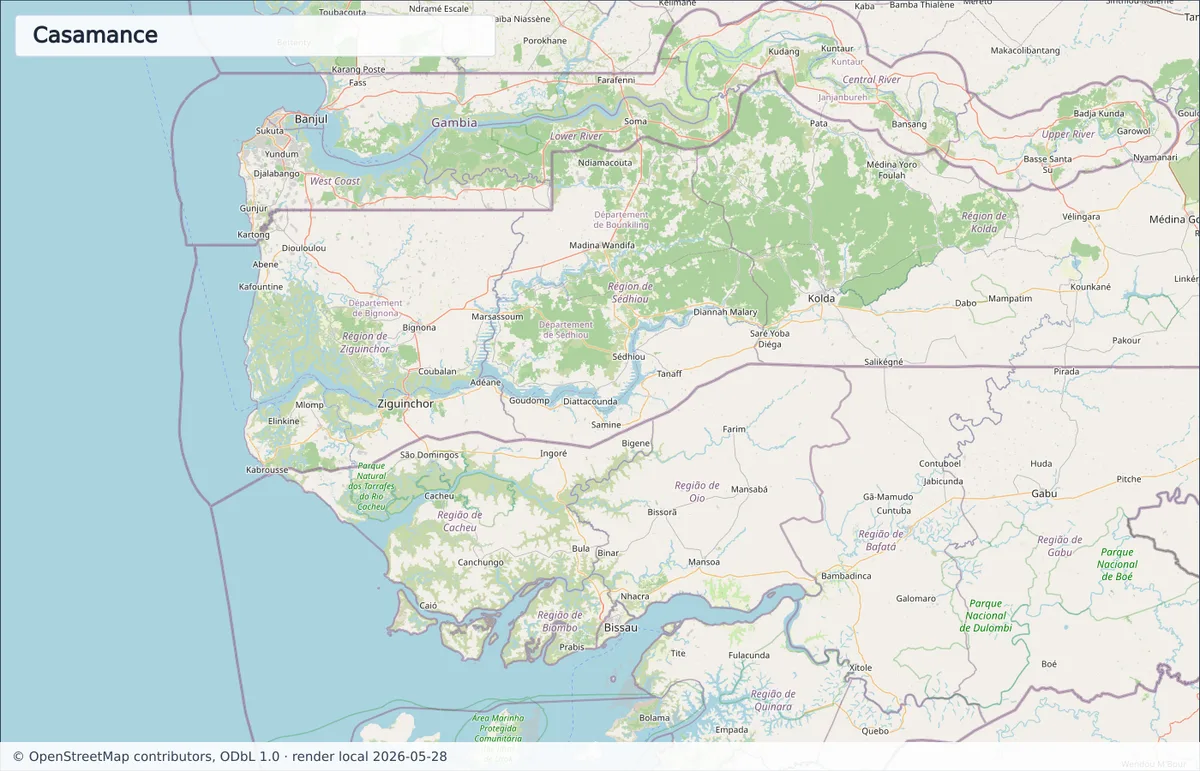Click the Região de Biombo label
Screen dimensions: 1200x771
click(x=560, y=621)
